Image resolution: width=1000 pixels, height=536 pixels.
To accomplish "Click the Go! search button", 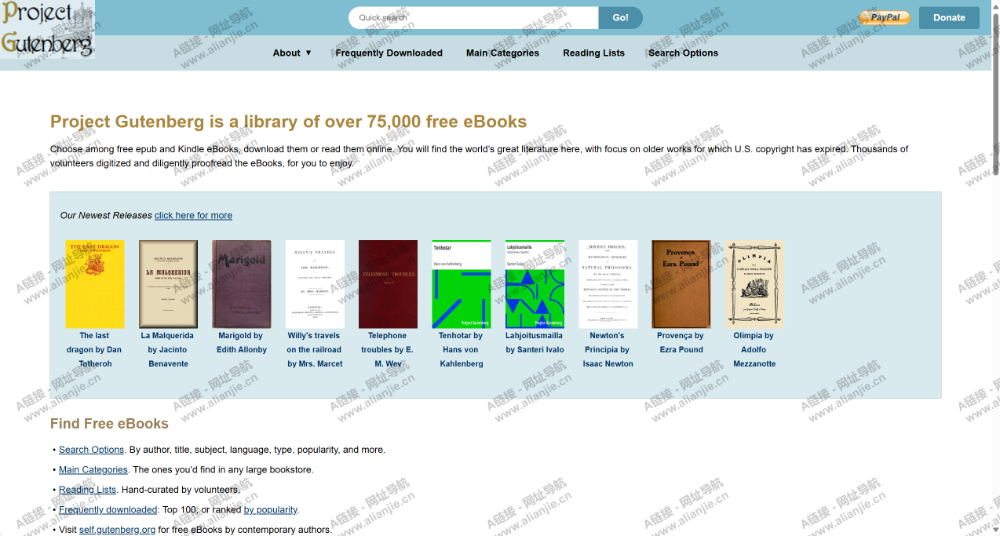I will click(x=621, y=18).
